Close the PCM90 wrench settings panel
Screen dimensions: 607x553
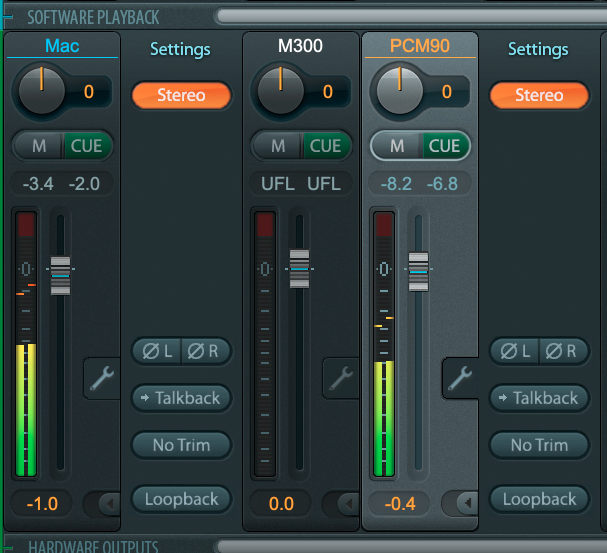460,378
